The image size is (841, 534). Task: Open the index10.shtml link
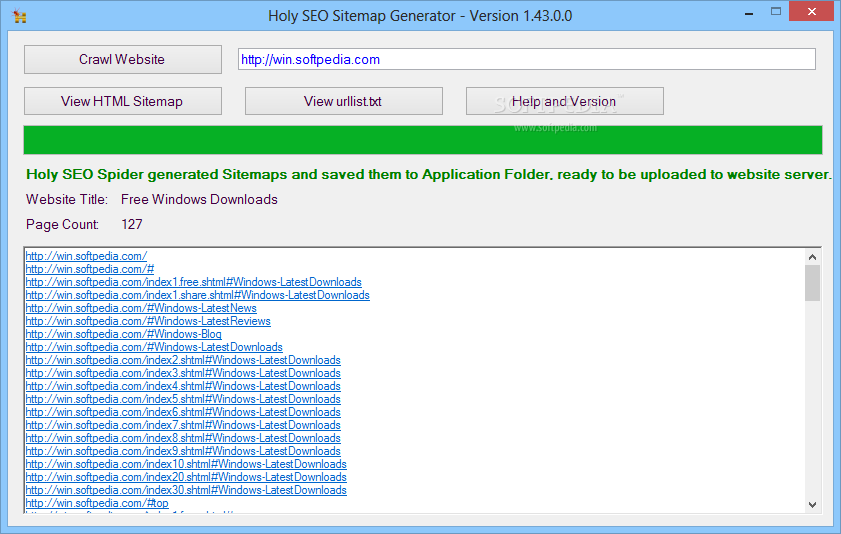(x=186, y=464)
